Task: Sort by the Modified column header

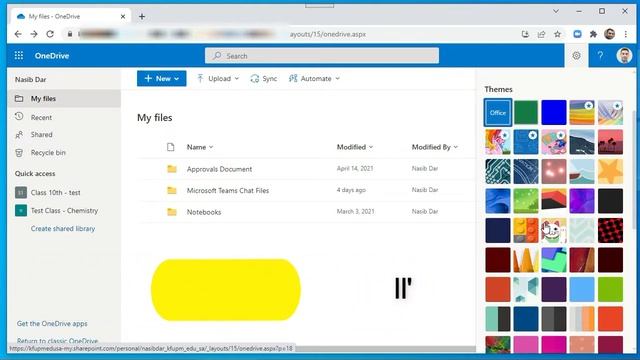Action: (x=355, y=147)
